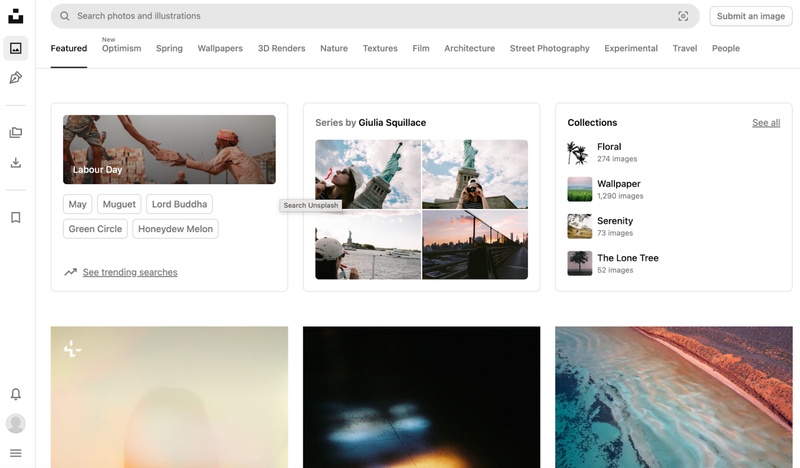This screenshot has width=800, height=468.
Task: Open the aerial turquoise coastline photo
Action: [674, 397]
